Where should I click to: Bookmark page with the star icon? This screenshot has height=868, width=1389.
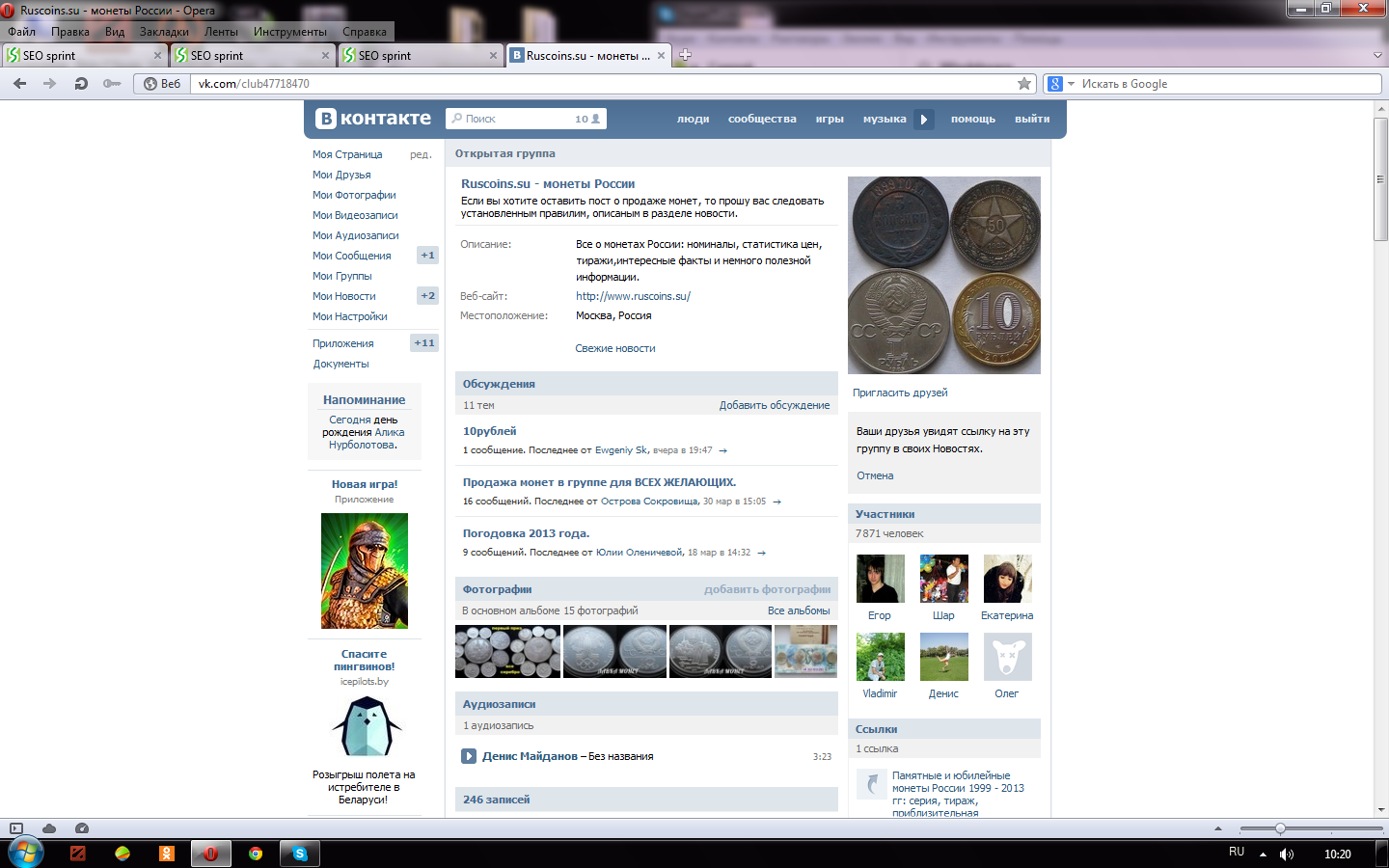tap(1024, 84)
